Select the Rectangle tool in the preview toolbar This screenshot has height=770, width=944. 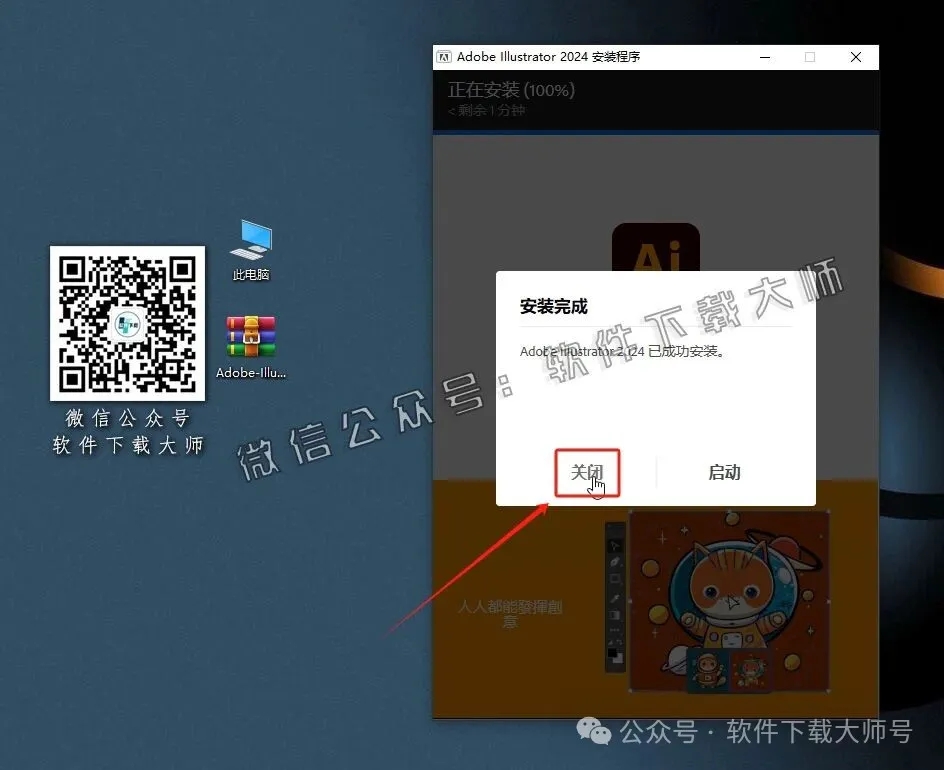click(x=614, y=580)
